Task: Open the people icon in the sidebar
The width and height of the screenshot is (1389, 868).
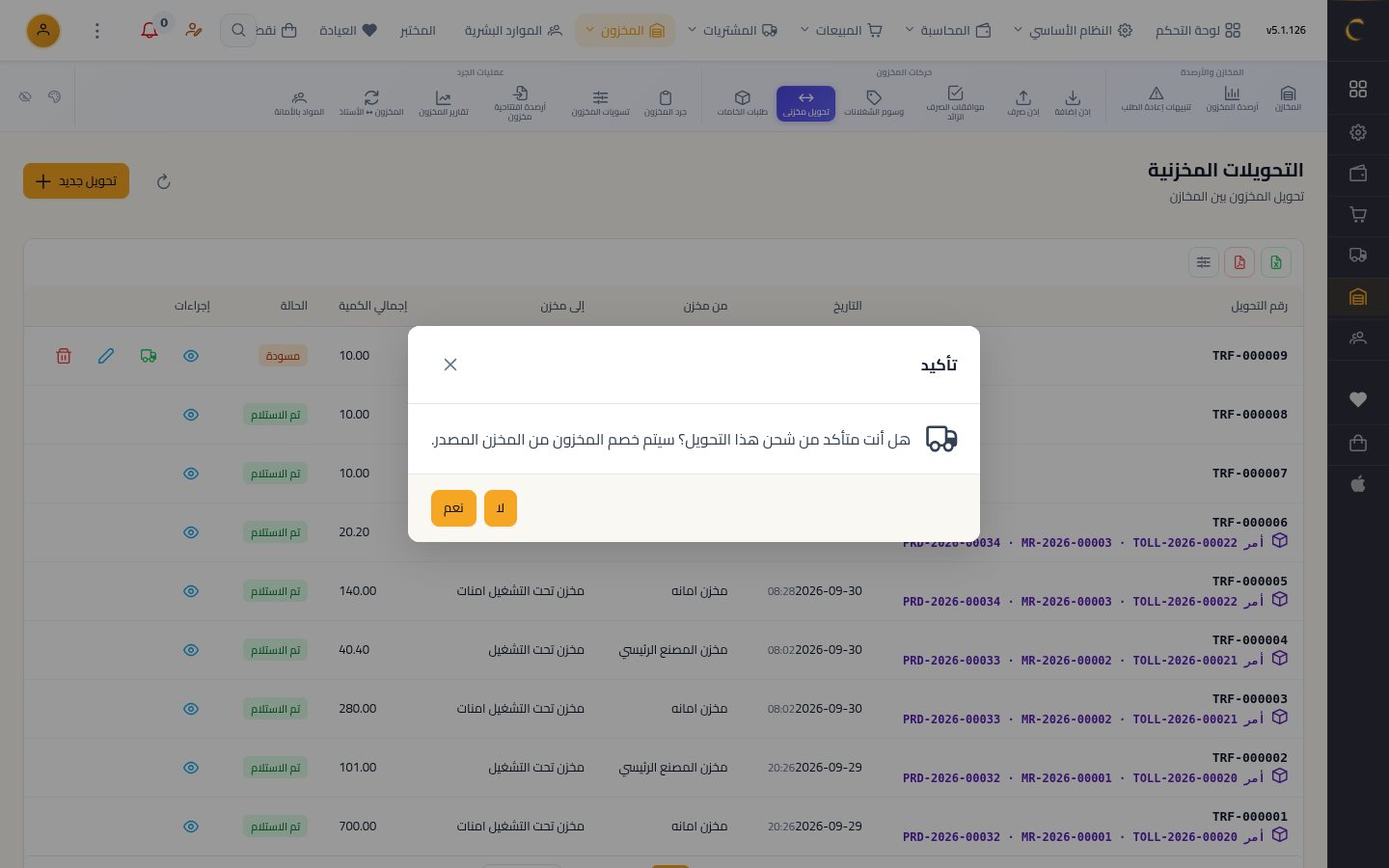Action: point(1358,339)
